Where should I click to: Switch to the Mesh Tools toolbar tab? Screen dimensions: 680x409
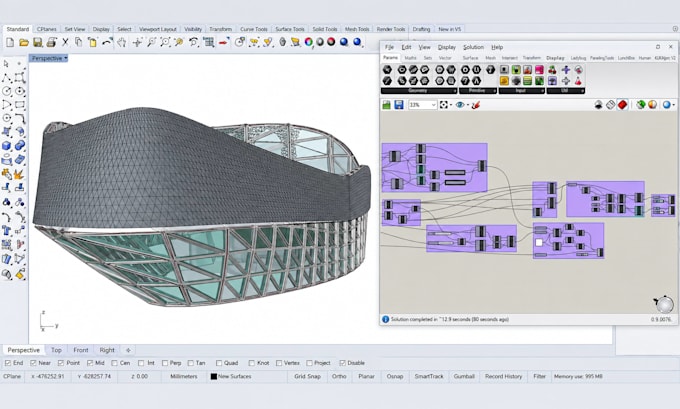point(357,29)
